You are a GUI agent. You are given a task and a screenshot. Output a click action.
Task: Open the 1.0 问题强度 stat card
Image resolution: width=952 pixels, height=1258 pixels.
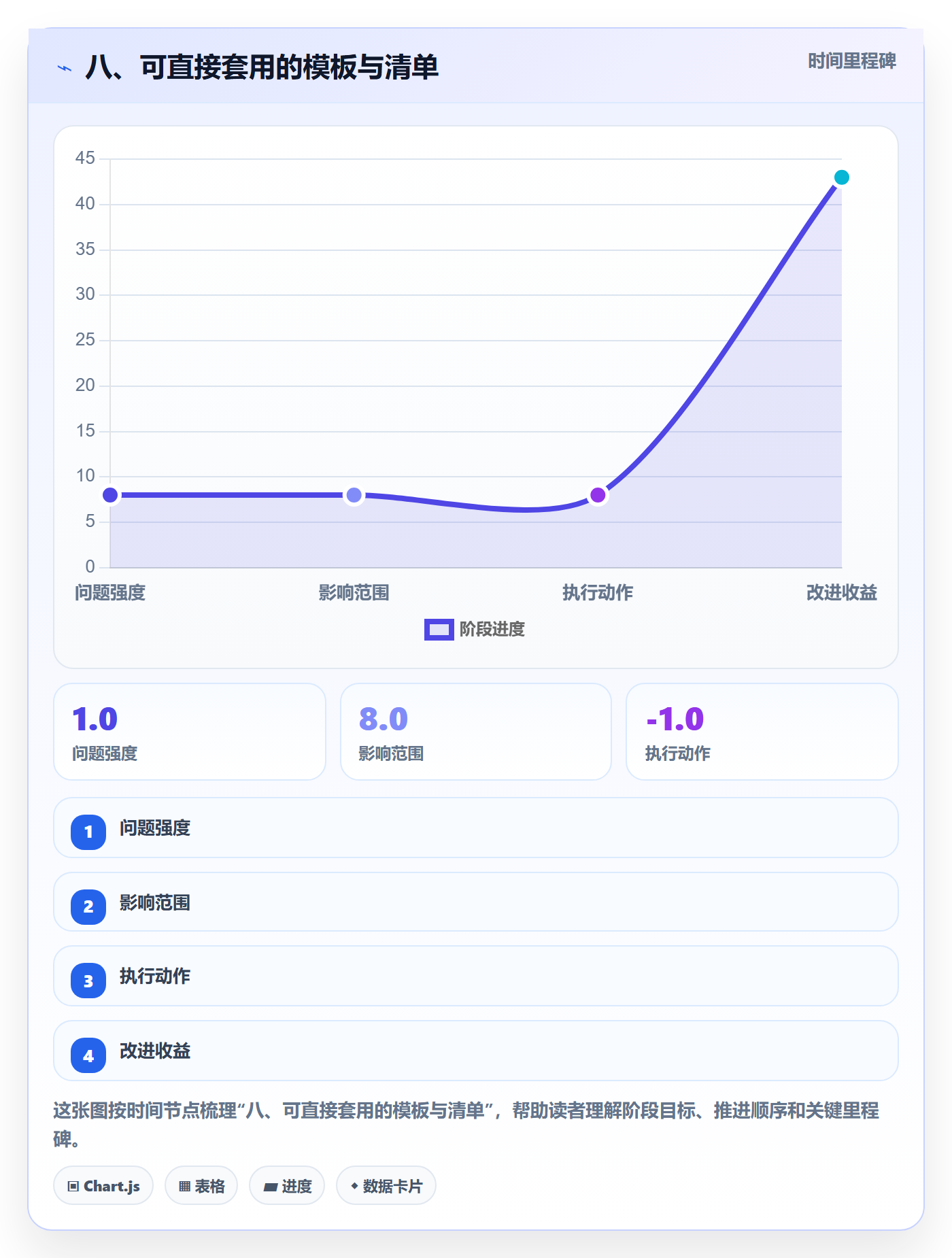pos(190,732)
